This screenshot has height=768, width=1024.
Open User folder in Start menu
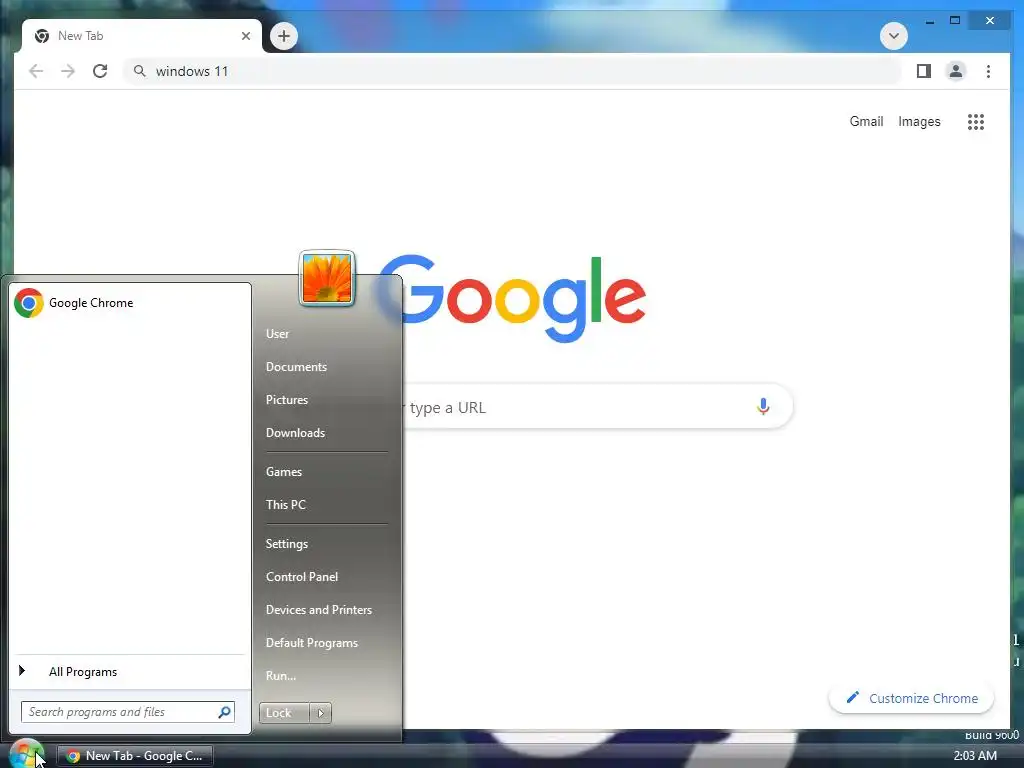(277, 334)
